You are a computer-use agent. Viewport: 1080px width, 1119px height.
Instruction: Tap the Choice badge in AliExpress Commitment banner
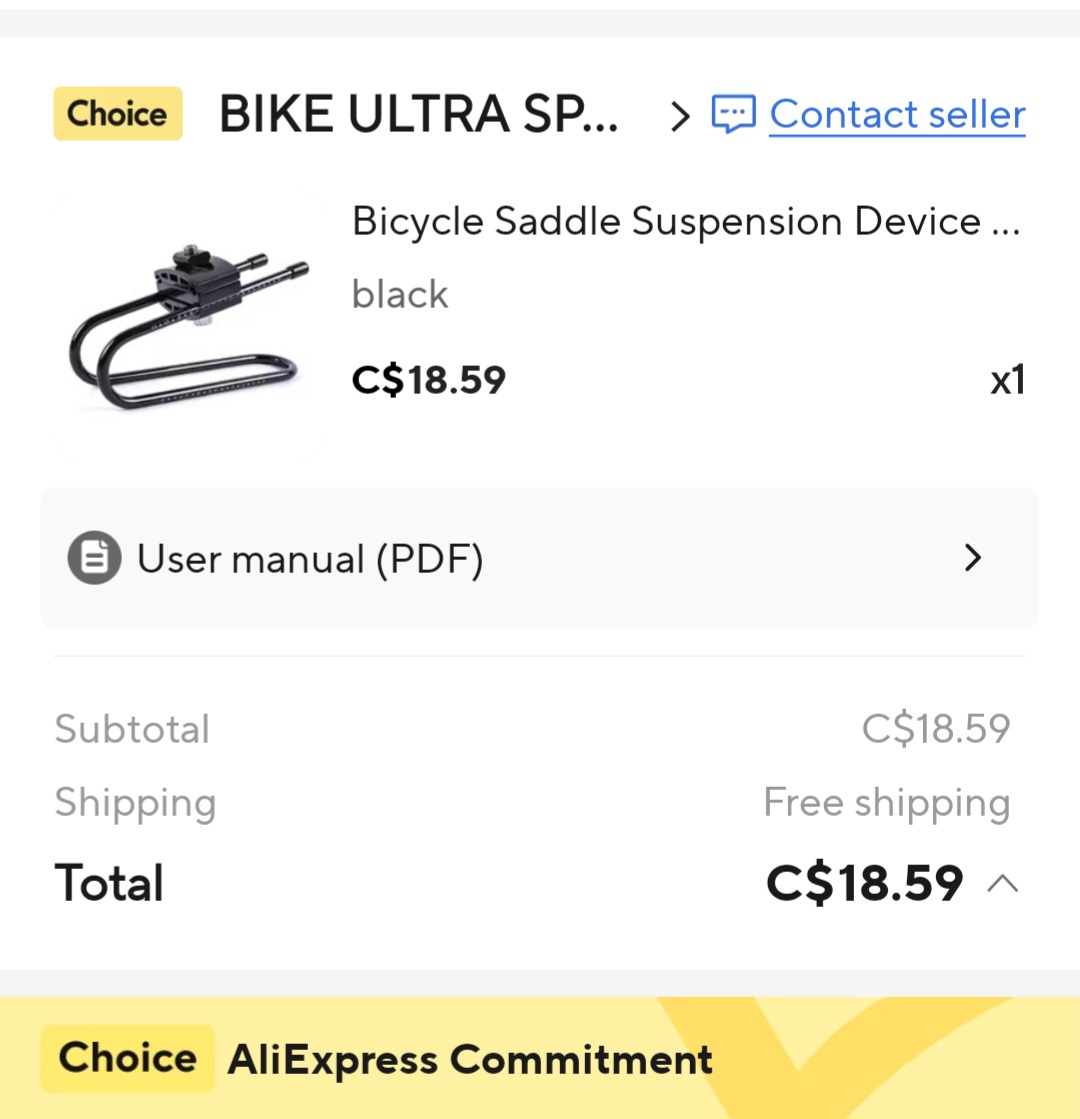point(127,1058)
